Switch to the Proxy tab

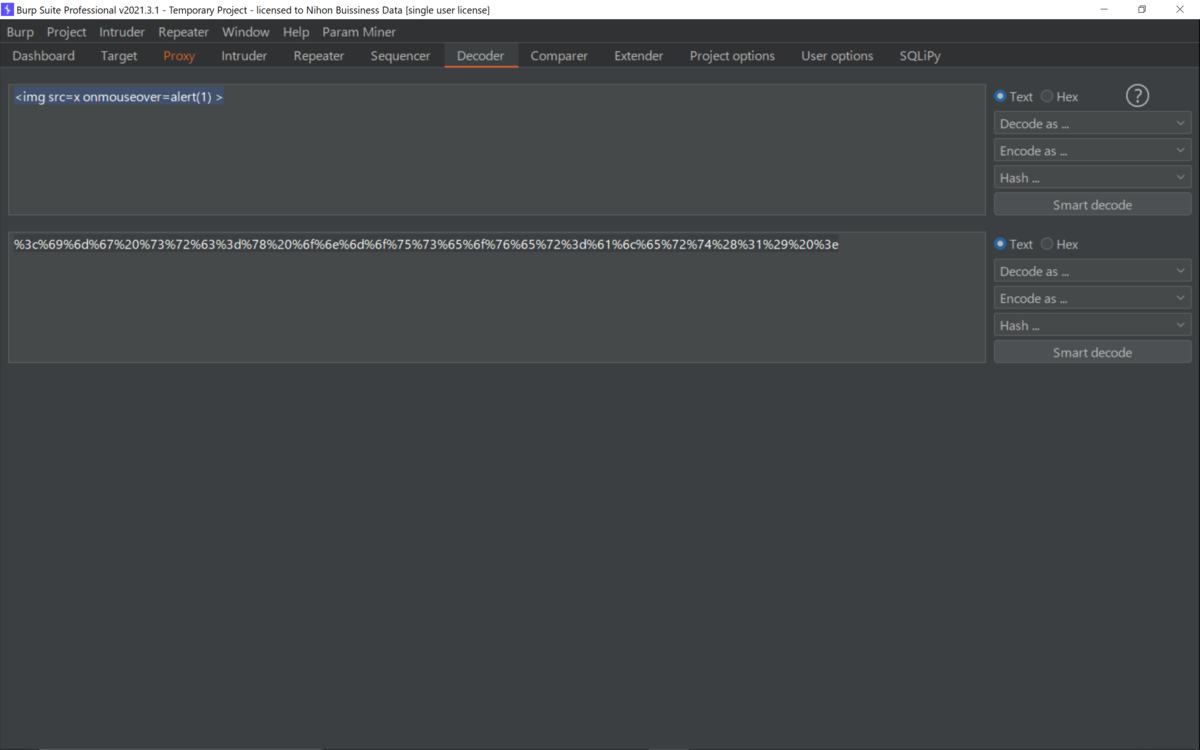pyautogui.click(x=179, y=56)
